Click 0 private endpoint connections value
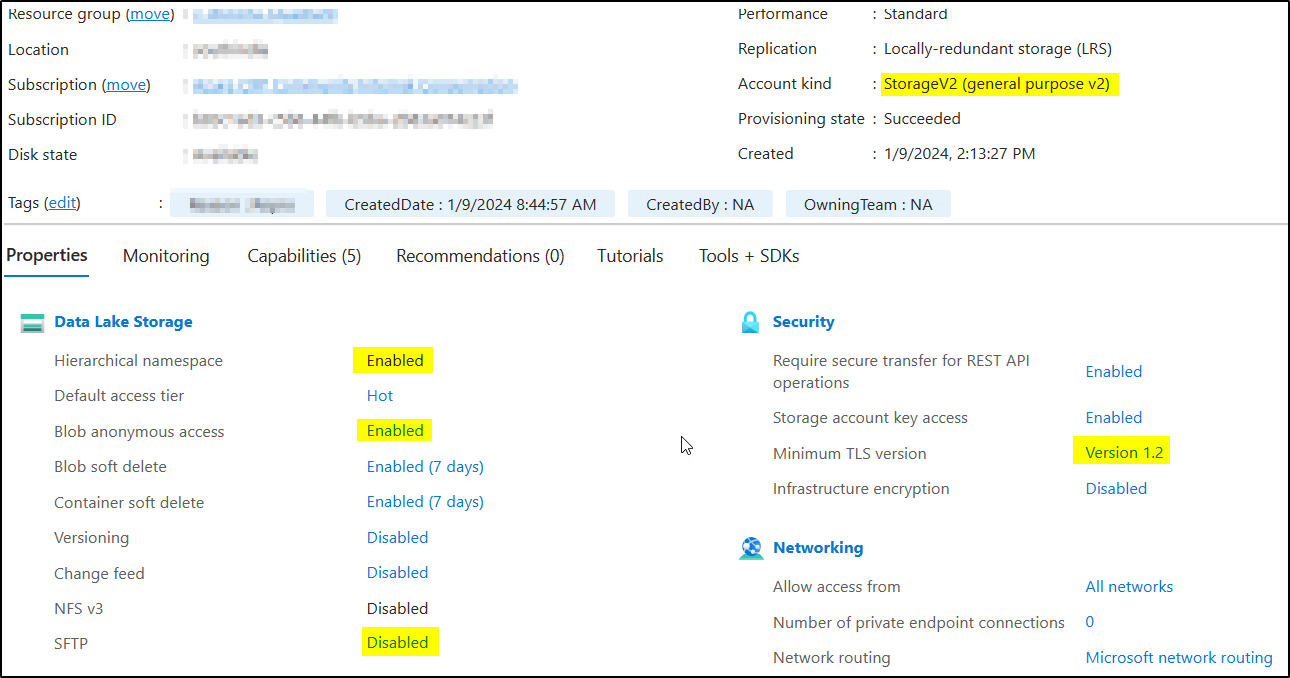This screenshot has height=678, width=1290. pos(1090,622)
